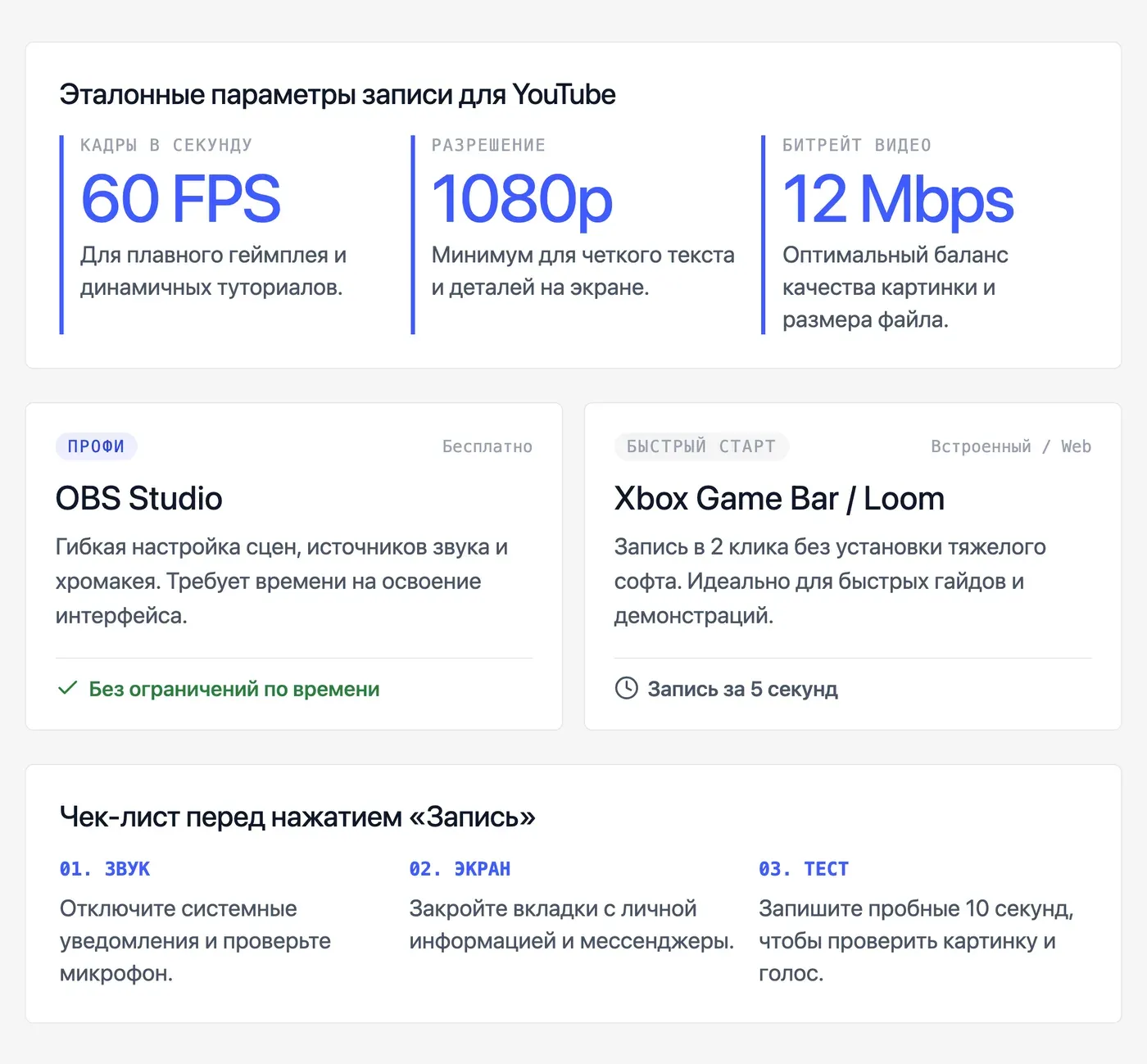Viewport: 1147px width, 1064px height.
Task: Click the БИТРЕЙТ ВИДЕО label
Action: [x=857, y=145]
